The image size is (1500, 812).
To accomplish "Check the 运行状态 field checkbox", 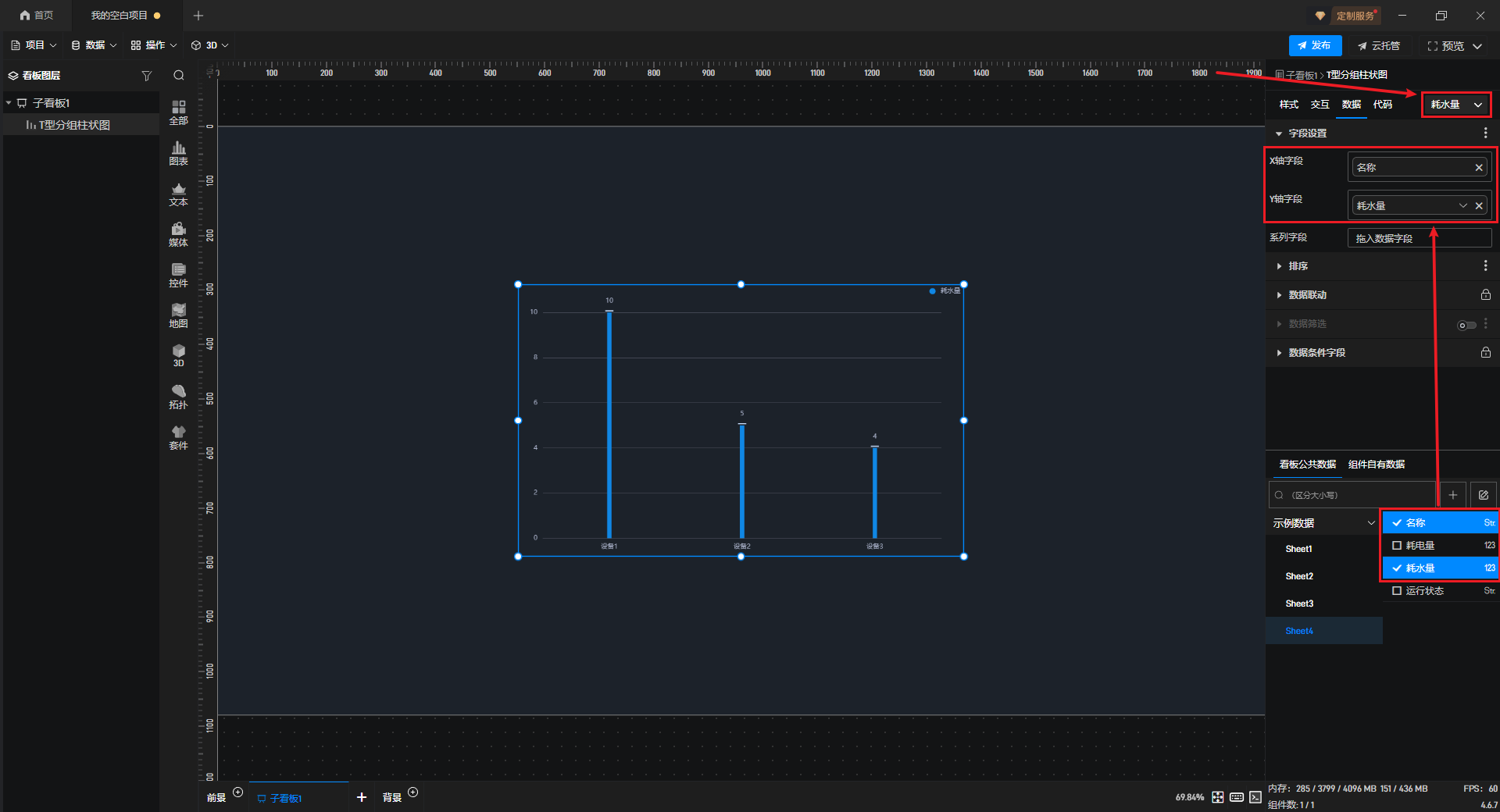I will [1397, 591].
